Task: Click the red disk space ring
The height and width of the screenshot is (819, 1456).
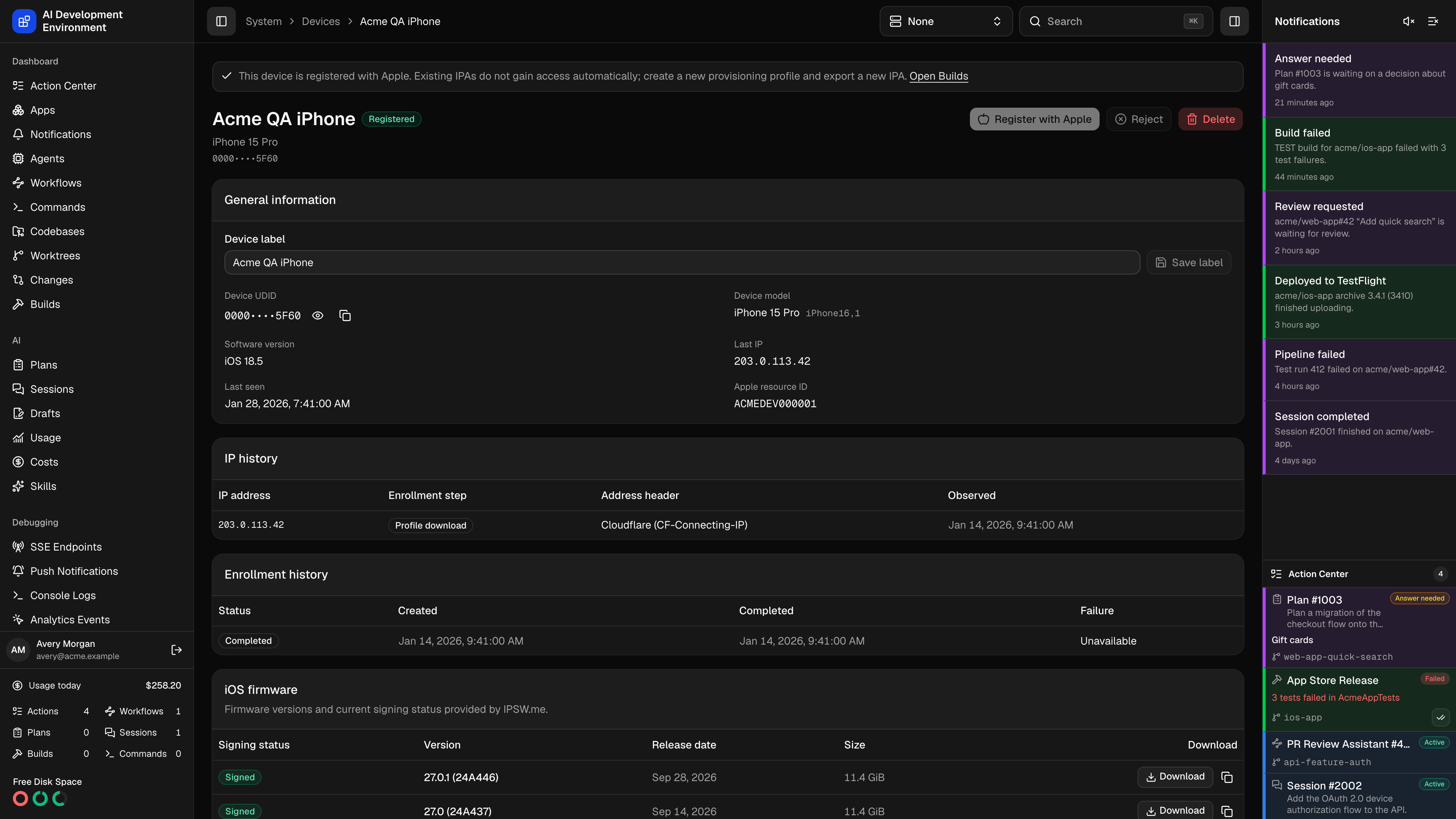Action: pos(20,799)
